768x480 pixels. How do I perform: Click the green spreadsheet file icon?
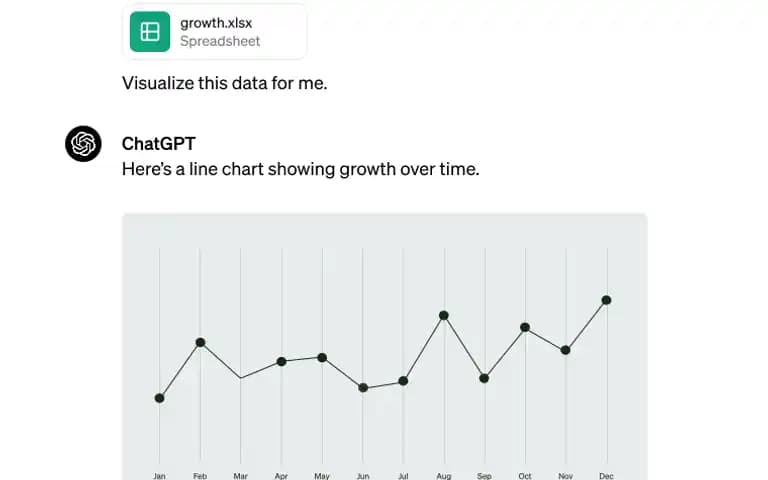pos(150,32)
